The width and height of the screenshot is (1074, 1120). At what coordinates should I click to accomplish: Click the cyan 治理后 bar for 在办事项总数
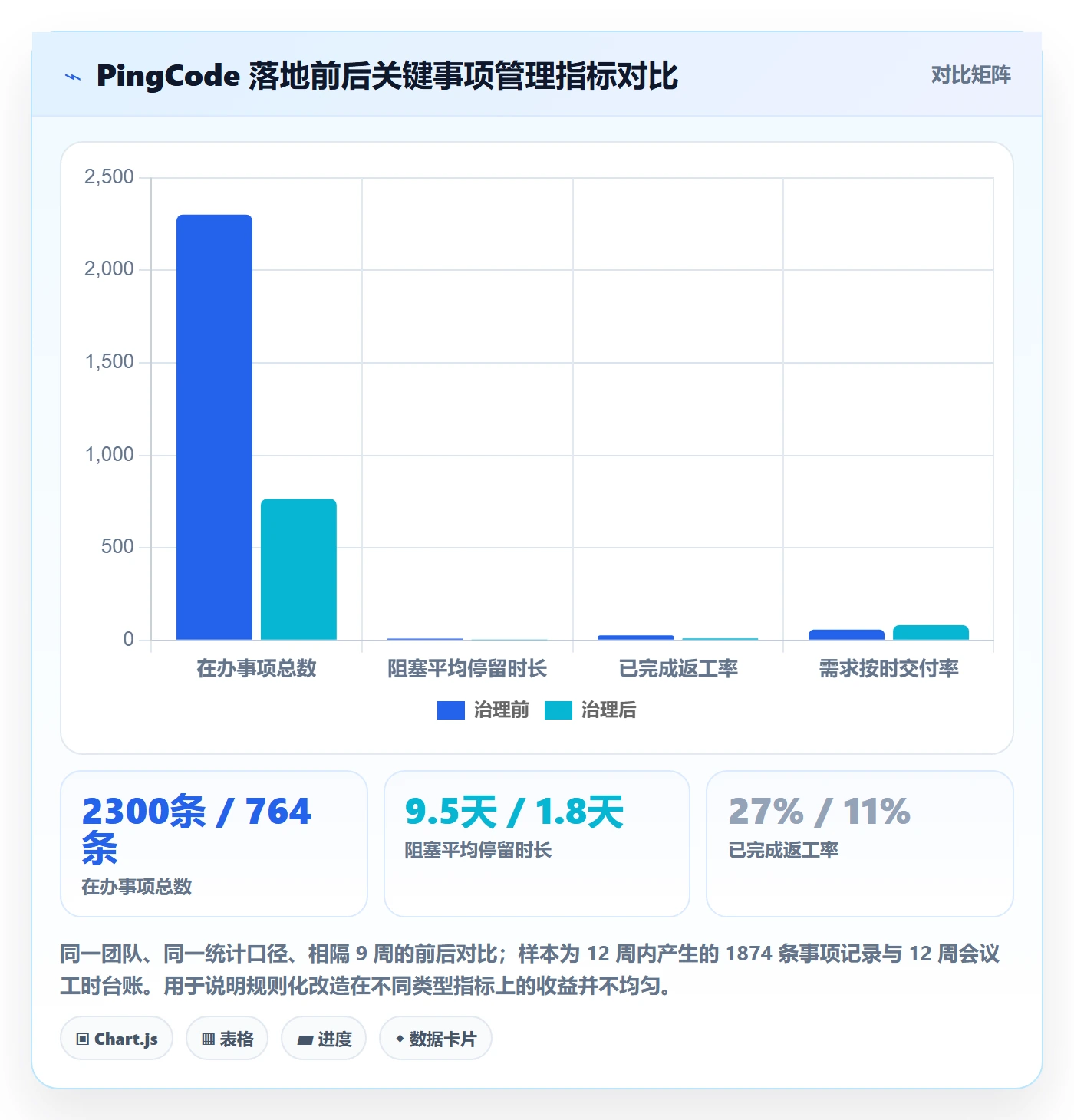coord(298,569)
